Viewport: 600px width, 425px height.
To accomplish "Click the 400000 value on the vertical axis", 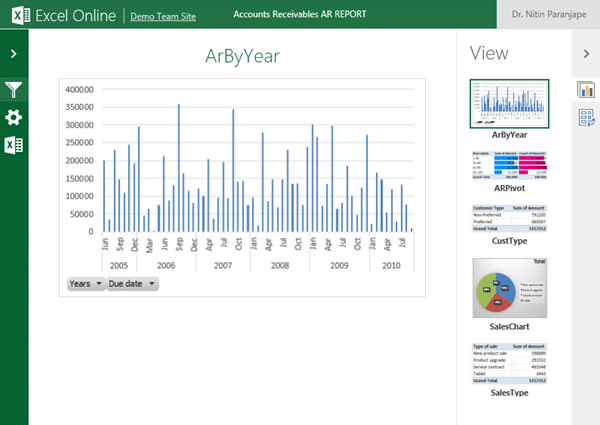I will [80, 90].
